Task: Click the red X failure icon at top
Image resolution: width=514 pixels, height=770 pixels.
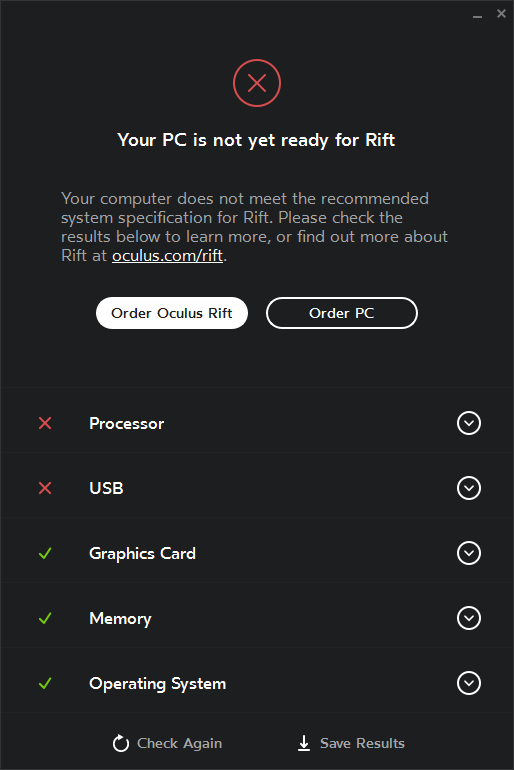Action: (x=257, y=83)
